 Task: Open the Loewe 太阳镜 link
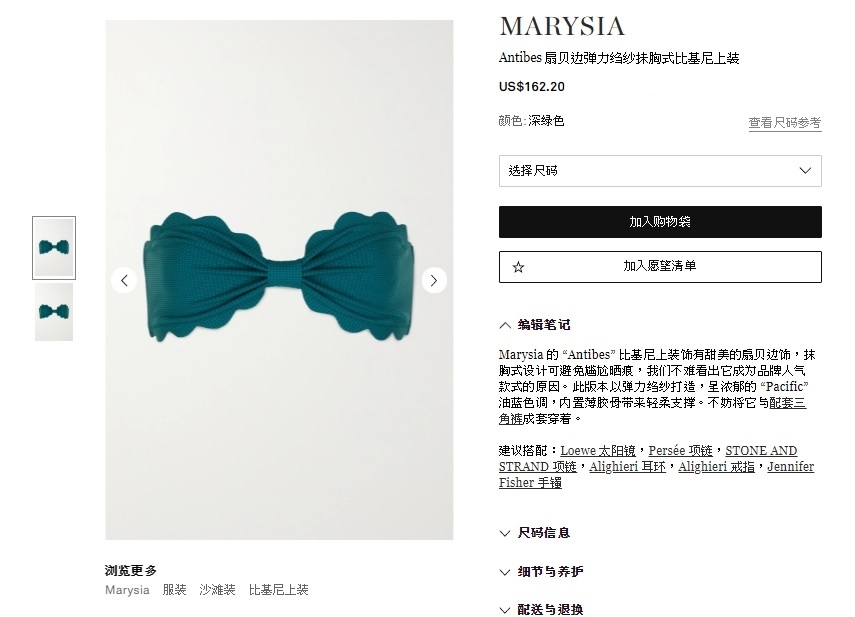[x=598, y=451]
